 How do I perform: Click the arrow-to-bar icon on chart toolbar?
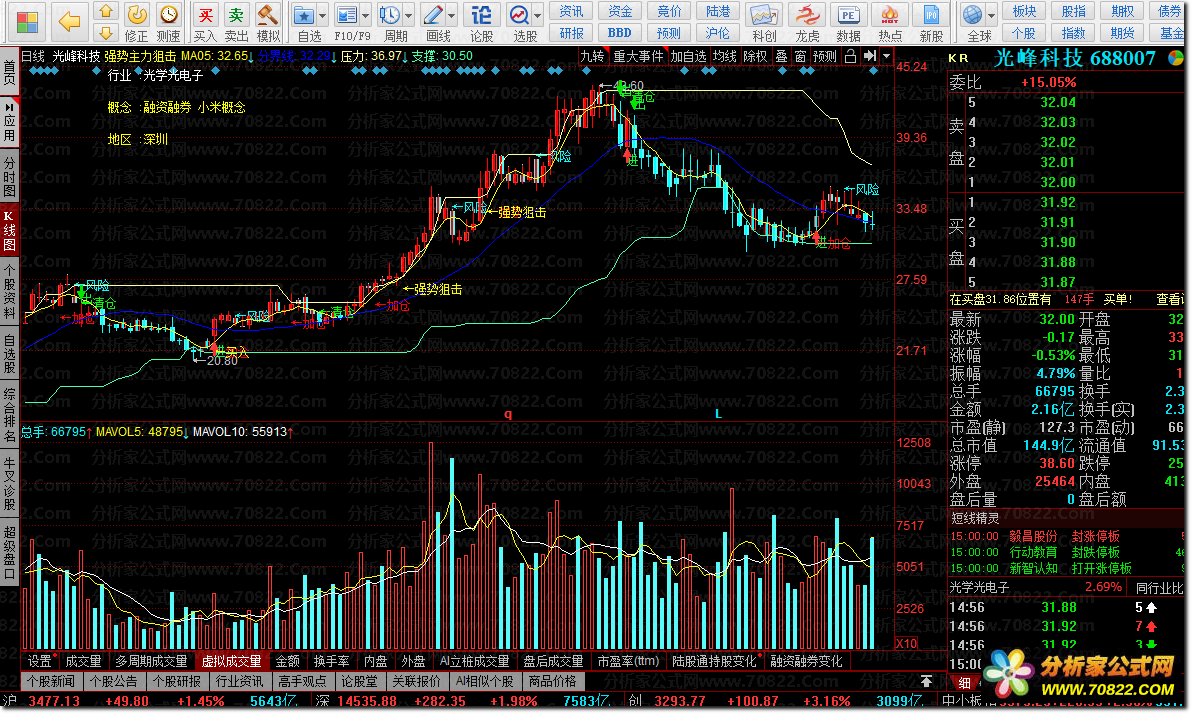pos(870,56)
